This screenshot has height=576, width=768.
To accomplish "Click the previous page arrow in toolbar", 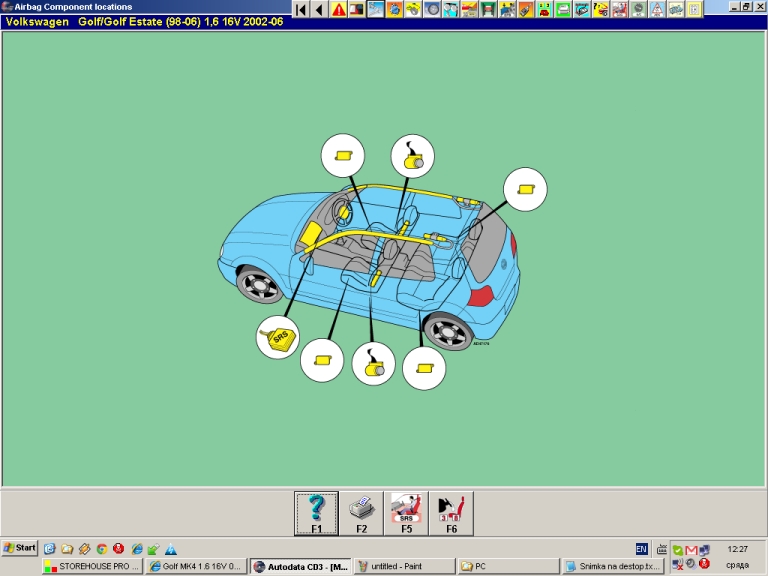I will click(x=319, y=10).
